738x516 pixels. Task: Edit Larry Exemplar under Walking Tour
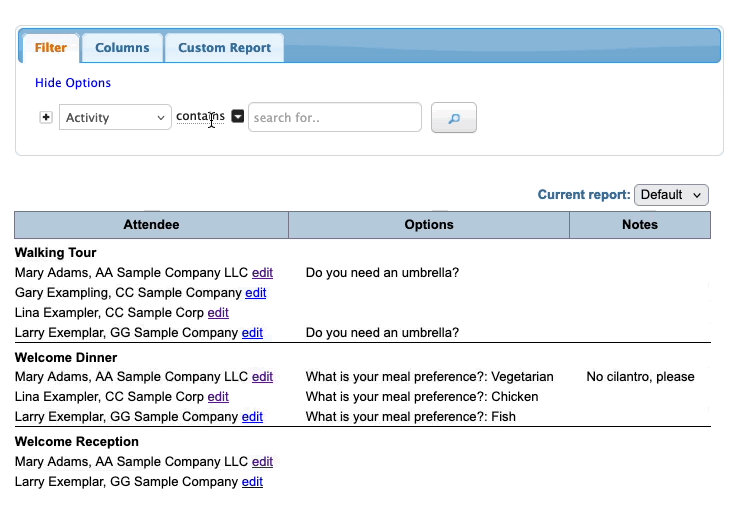(x=252, y=333)
